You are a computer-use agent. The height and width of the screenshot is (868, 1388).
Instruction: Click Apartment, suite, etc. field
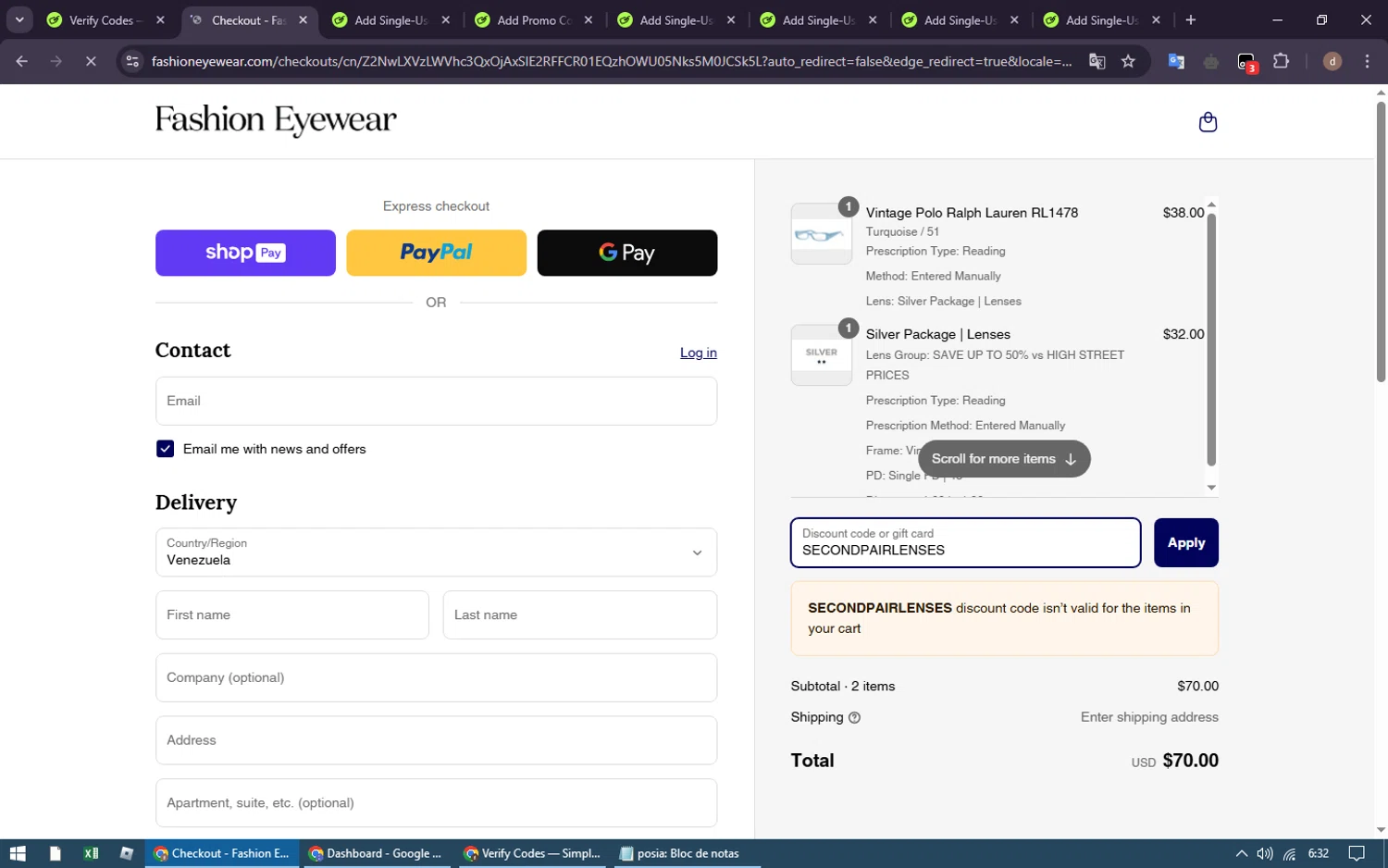tap(436, 802)
